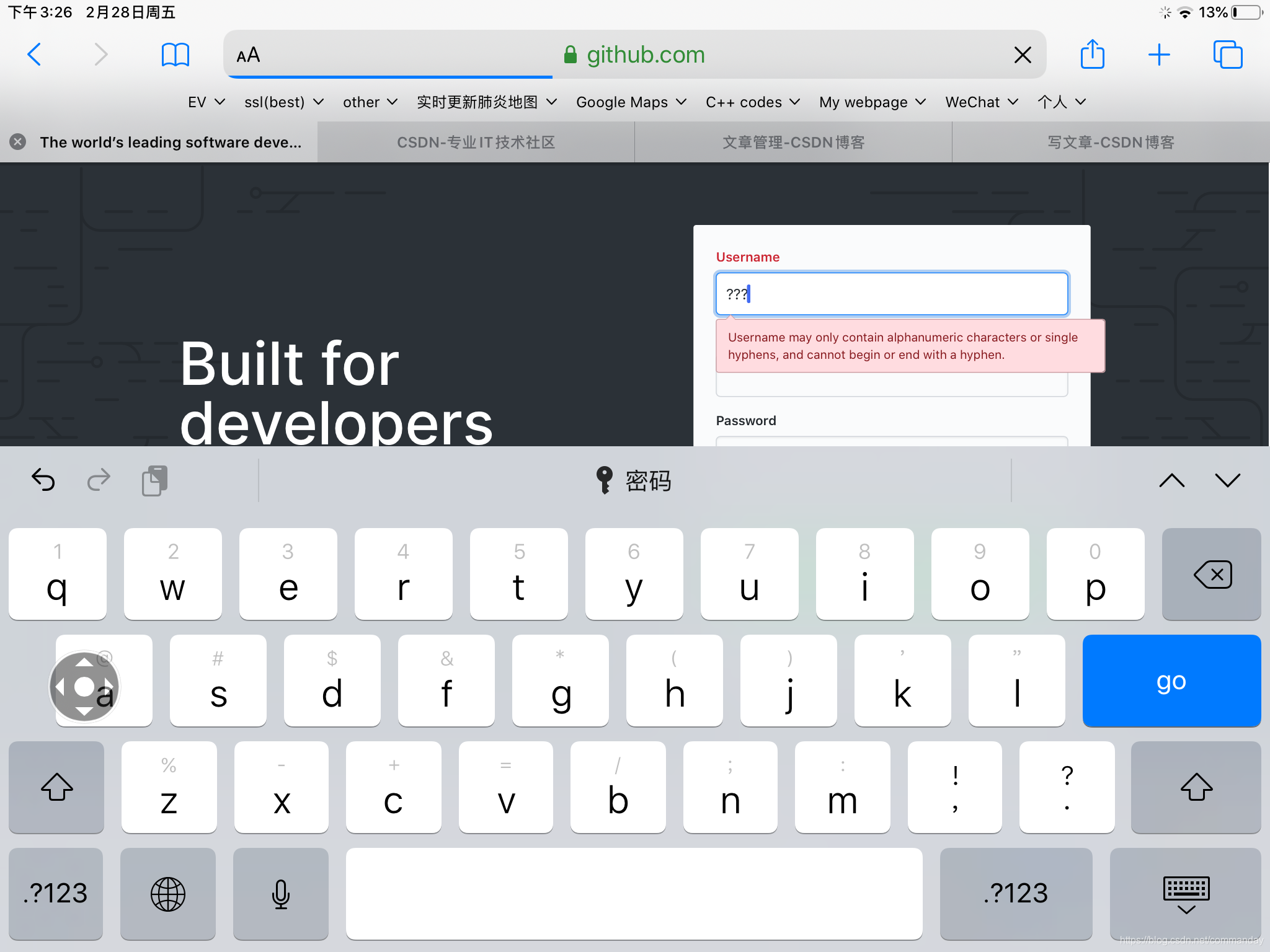This screenshot has height=952, width=1270.
Task: Expand the C++ codes bookmarks folder
Action: click(753, 102)
